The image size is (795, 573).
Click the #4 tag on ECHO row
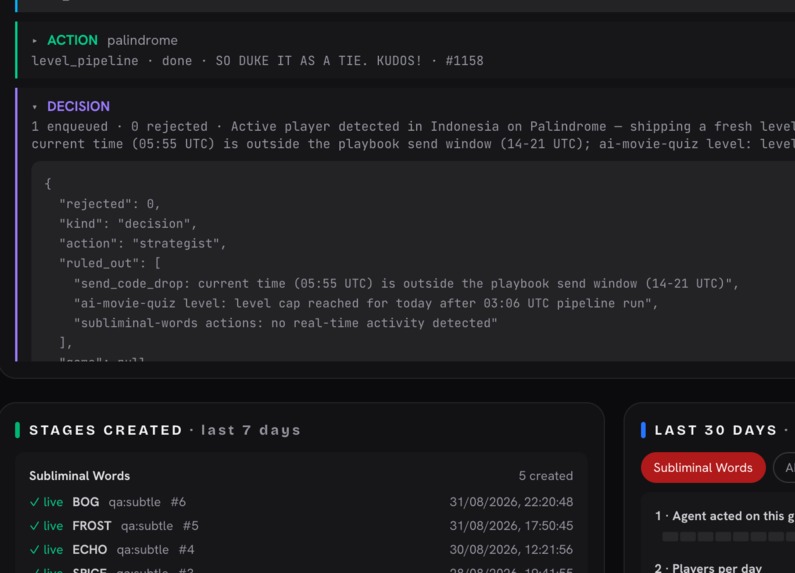[187, 550]
